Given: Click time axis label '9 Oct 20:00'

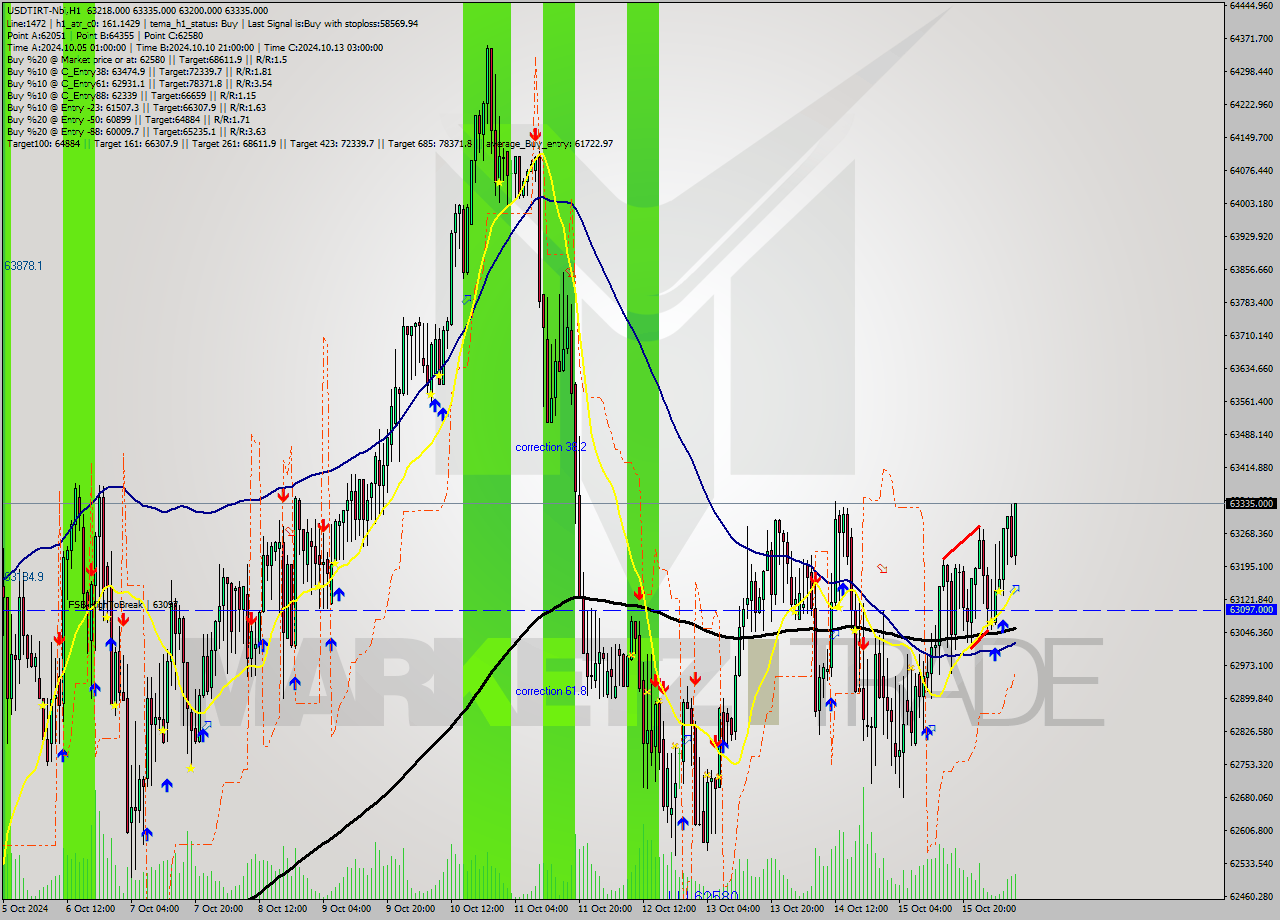Looking at the screenshot, I should [x=411, y=909].
